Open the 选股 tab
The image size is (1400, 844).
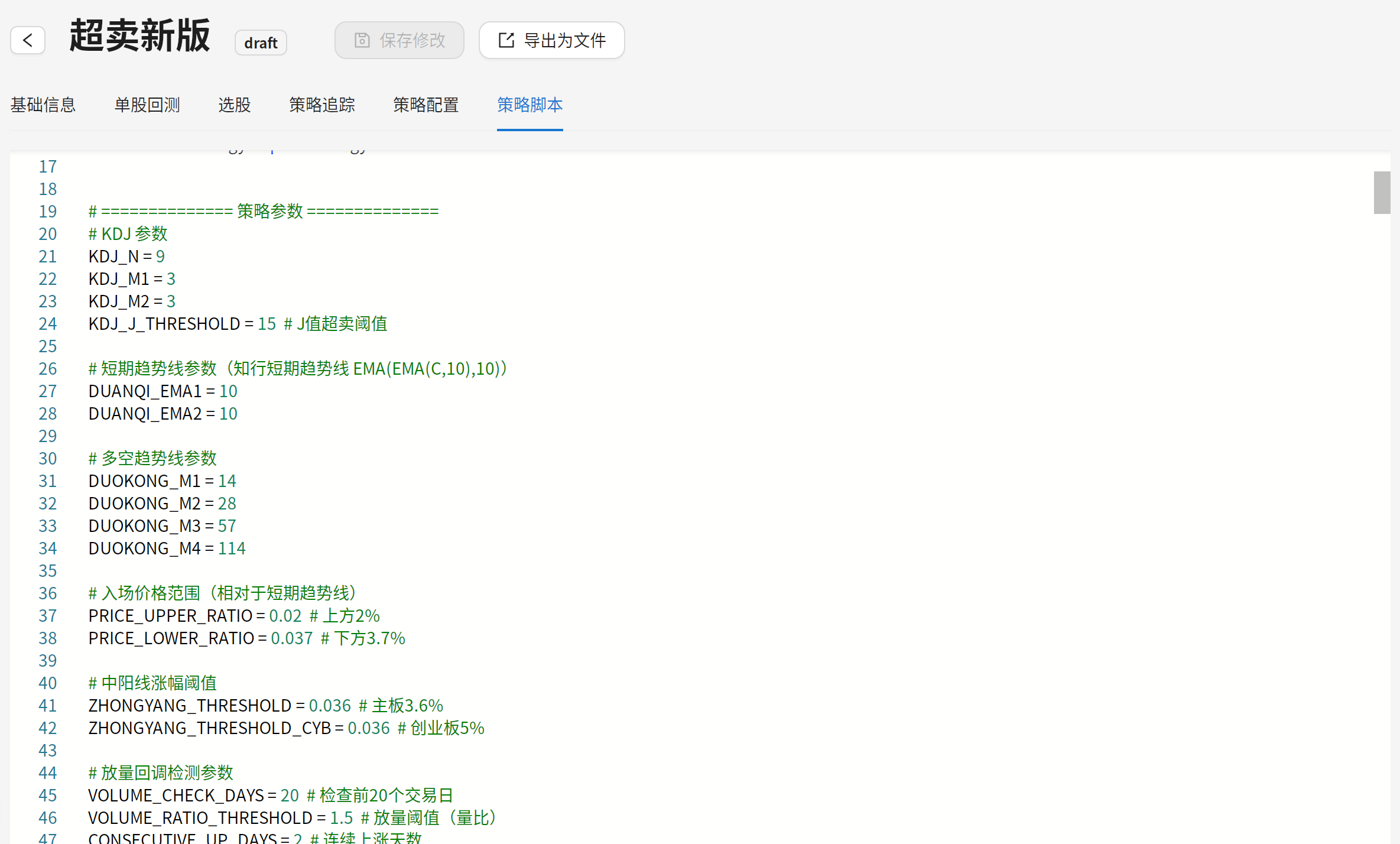click(234, 105)
